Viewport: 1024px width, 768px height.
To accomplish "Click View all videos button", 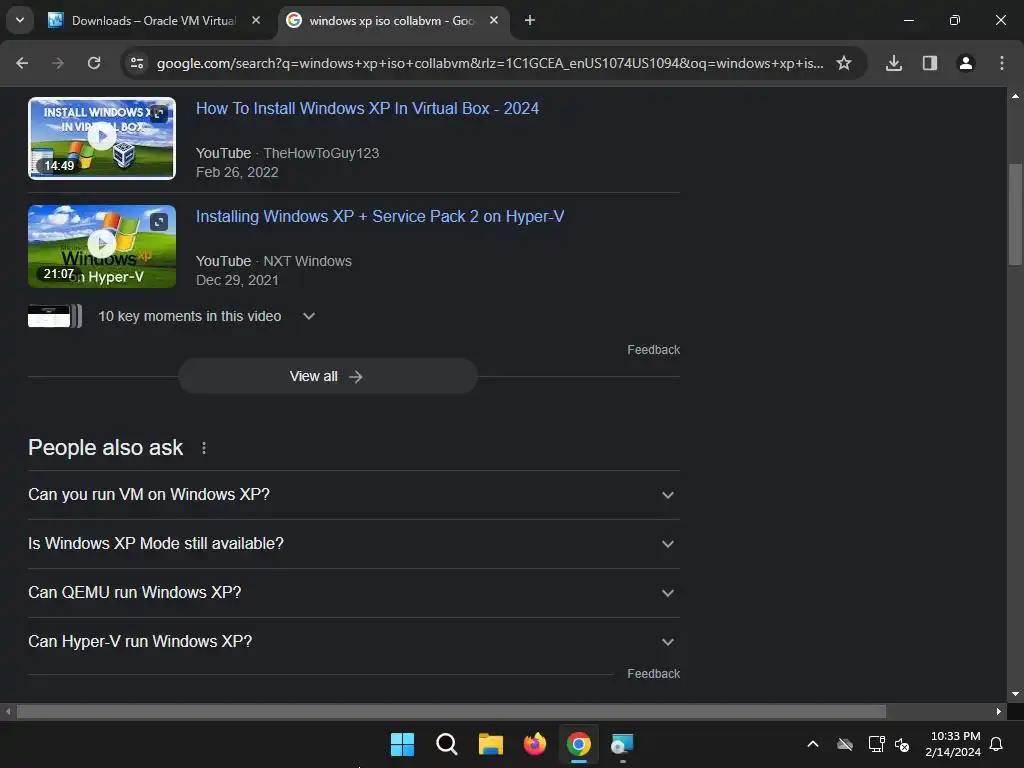I will coord(328,376).
